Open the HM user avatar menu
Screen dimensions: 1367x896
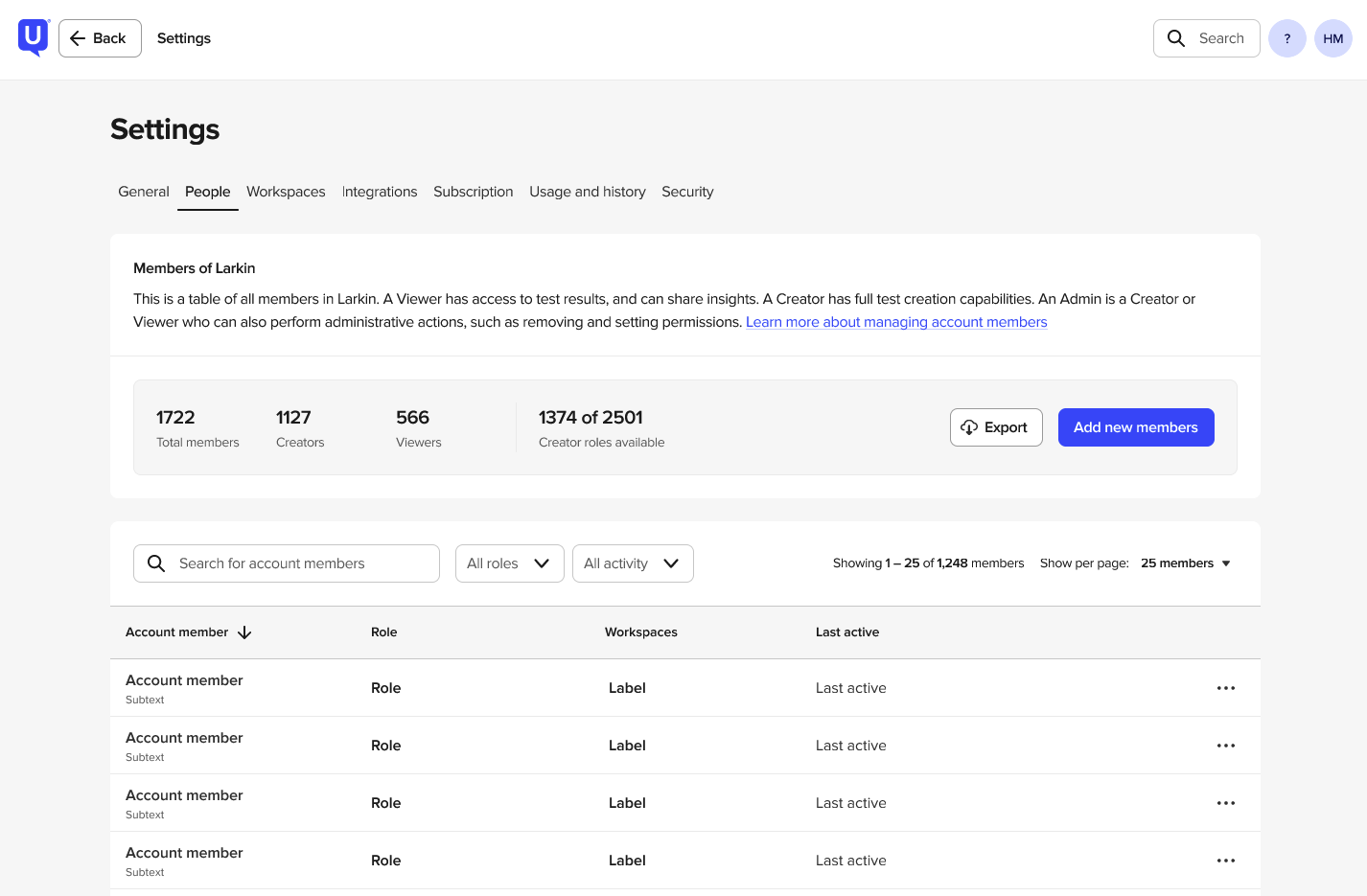click(x=1332, y=38)
